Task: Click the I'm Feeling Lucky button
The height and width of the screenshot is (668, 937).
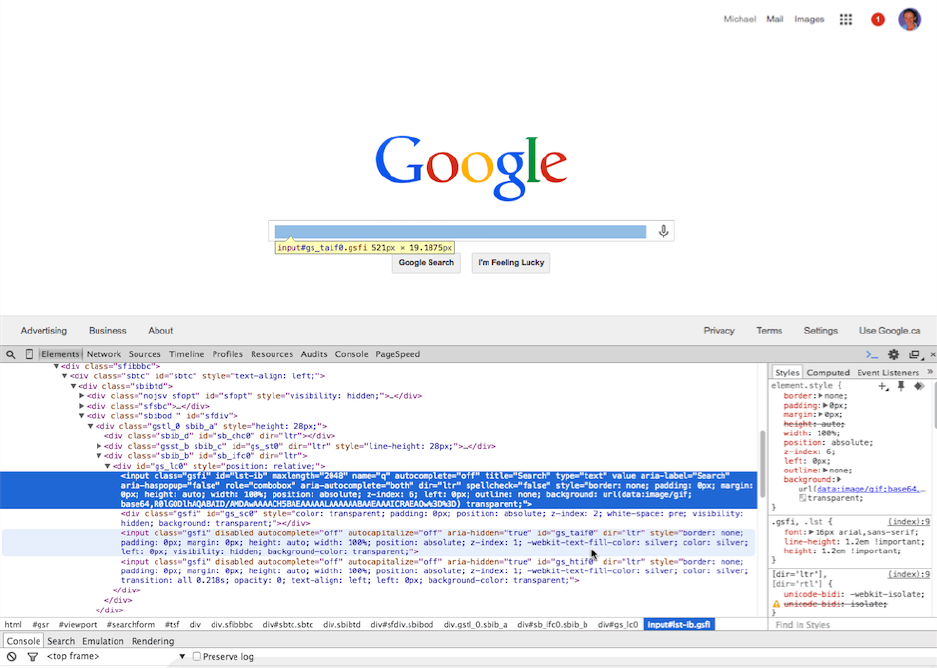Action: click(x=511, y=263)
